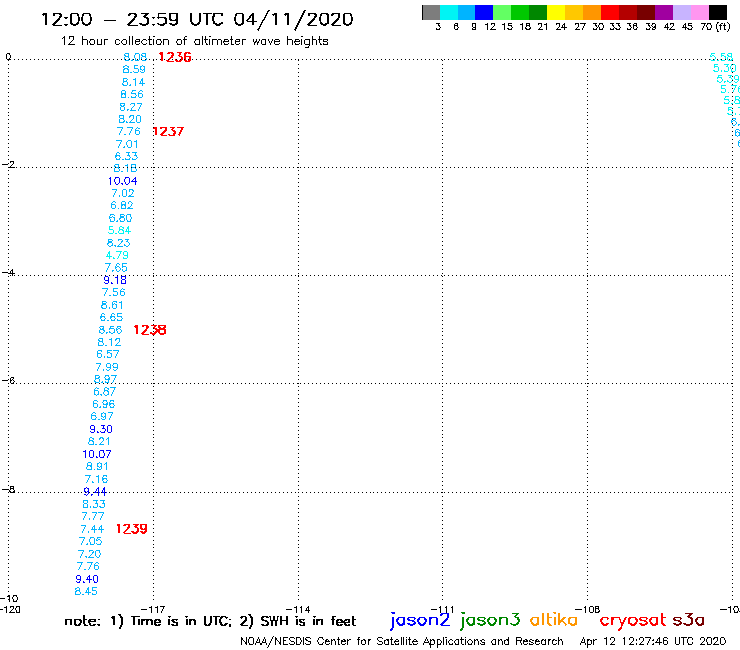Click the dark blue value 9.44

coord(95,491)
